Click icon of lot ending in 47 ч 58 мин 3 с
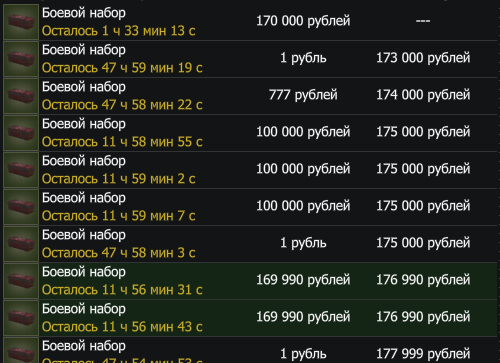 click(x=21, y=244)
